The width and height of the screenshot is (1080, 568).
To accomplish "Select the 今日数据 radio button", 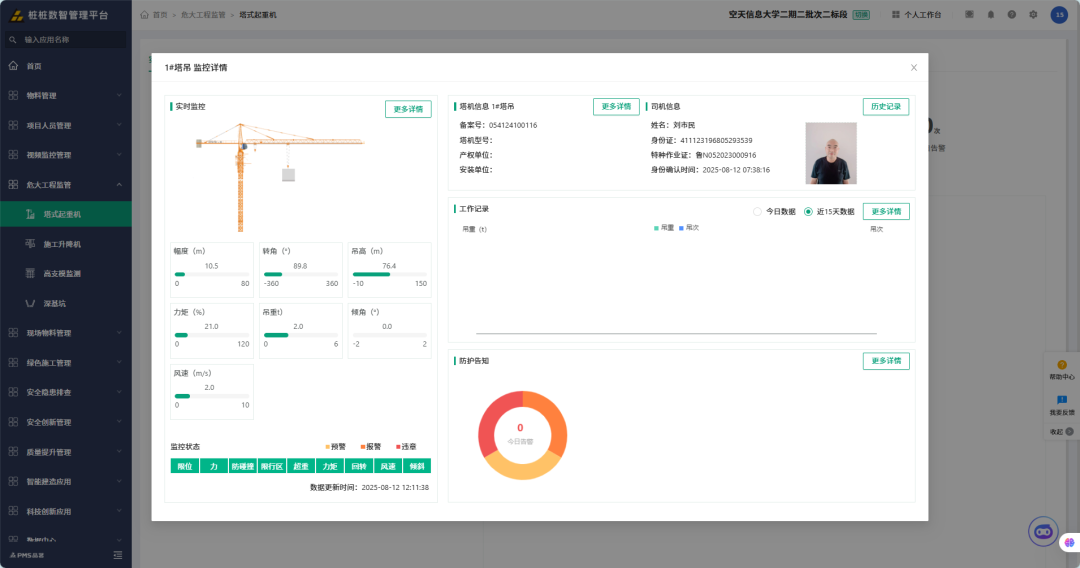I will (x=757, y=211).
